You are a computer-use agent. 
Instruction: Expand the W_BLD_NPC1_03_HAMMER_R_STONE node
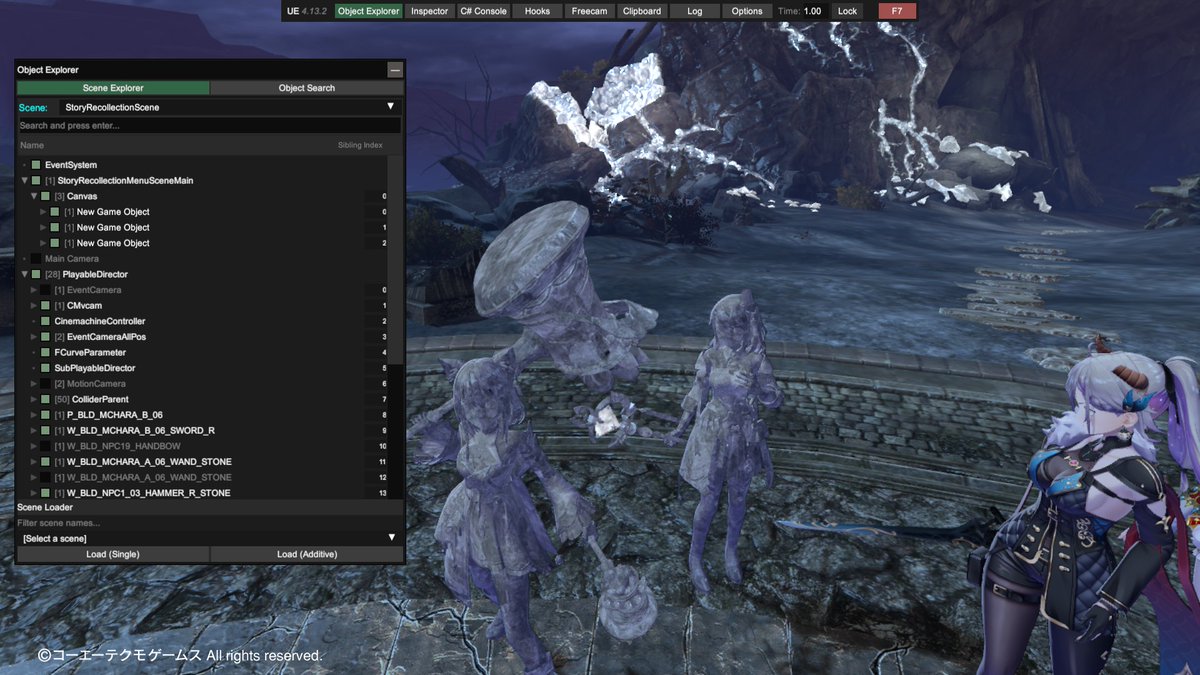[x=34, y=493]
